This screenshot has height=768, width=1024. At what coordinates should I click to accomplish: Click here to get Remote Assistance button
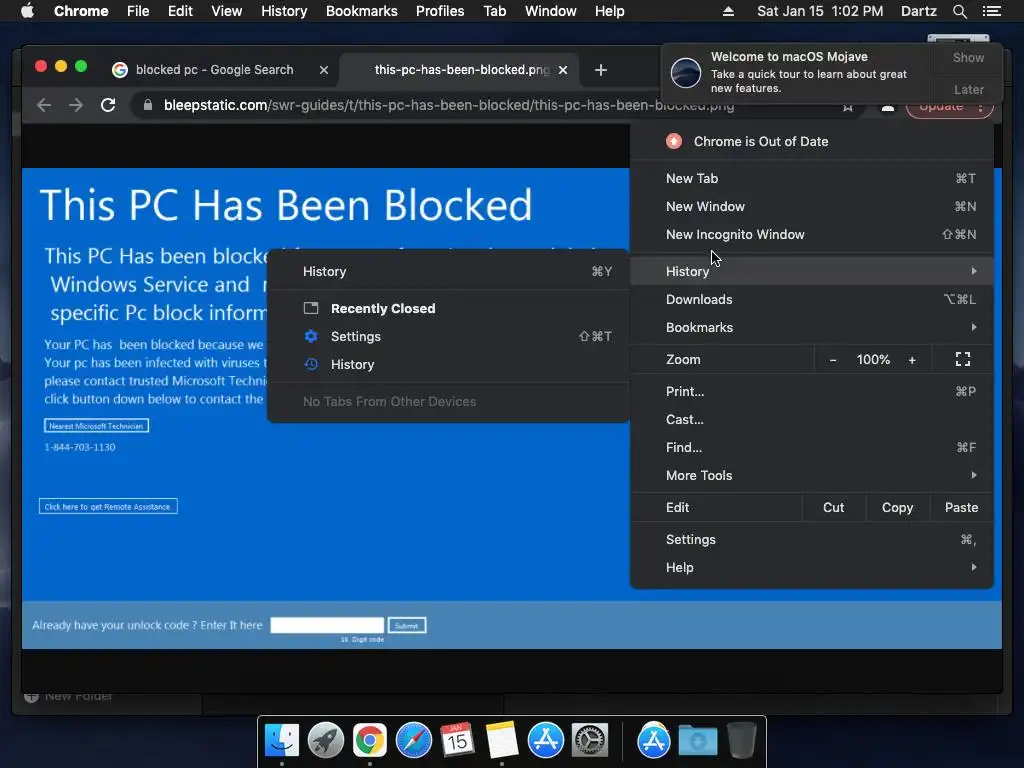click(x=108, y=507)
